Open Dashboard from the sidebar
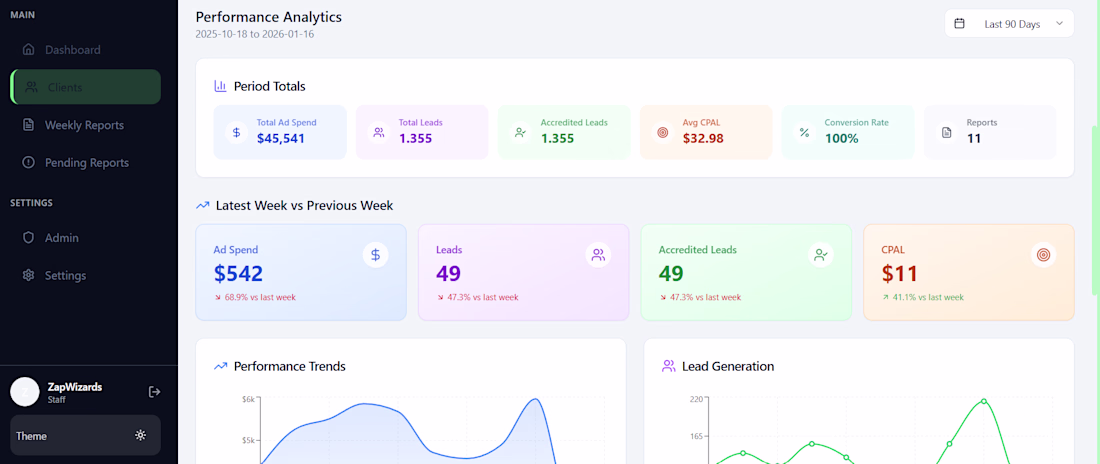Image resolution: width=1100 pixels, height=464 pixels. pyautogui.click(x=72, y=50)
